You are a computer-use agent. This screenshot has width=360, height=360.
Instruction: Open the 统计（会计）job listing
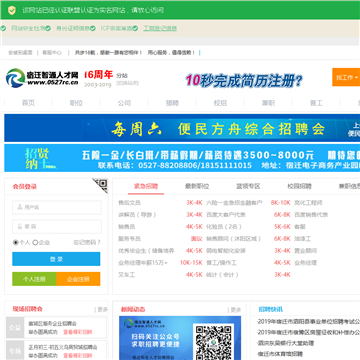pyautogui.click(x=222, y=275)
